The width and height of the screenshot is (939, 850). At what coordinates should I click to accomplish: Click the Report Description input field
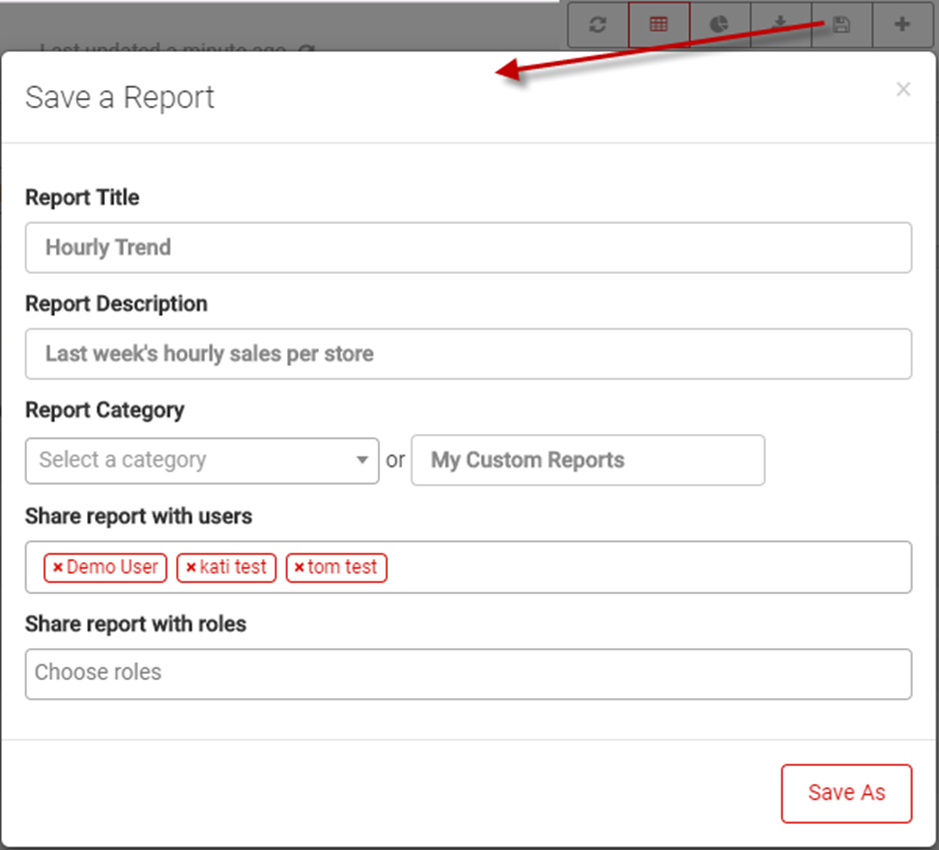[x=468, y=354]
